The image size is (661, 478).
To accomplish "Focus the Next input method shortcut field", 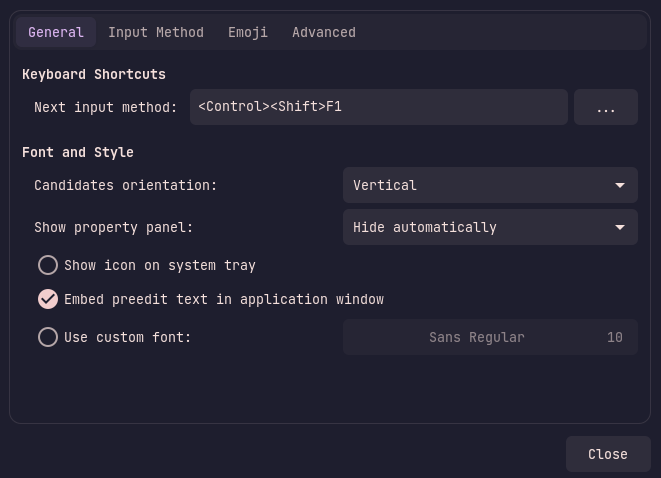I will point(379,107).
